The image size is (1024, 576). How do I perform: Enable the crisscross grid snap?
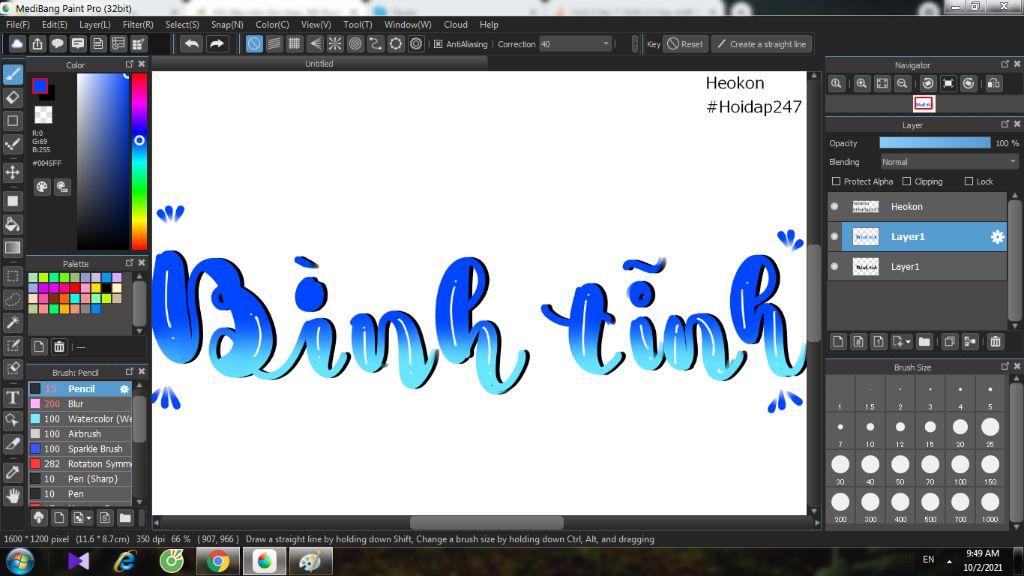tap(295, 44)
